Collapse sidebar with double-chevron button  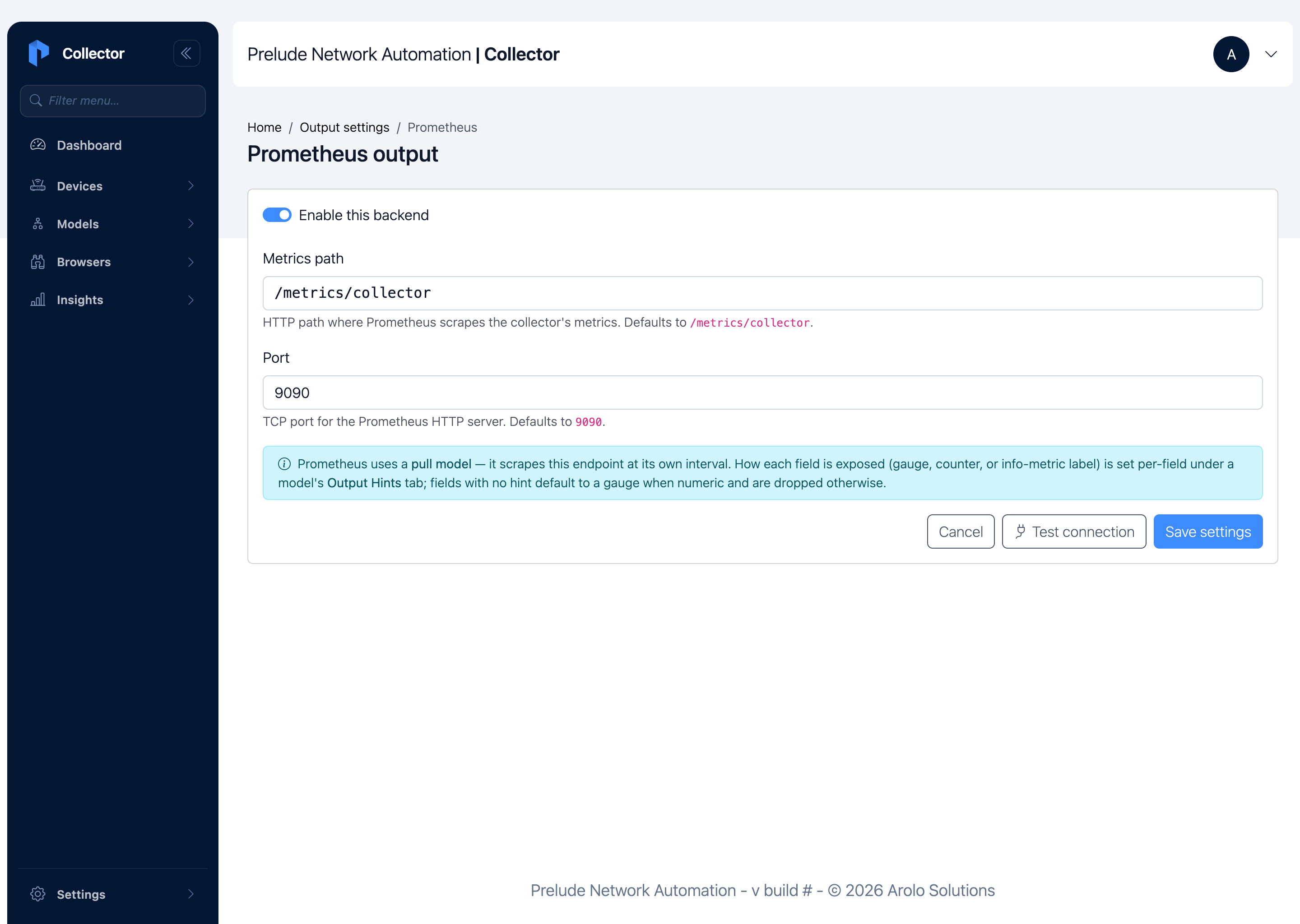pyautogui.click(x=186, y=54)
